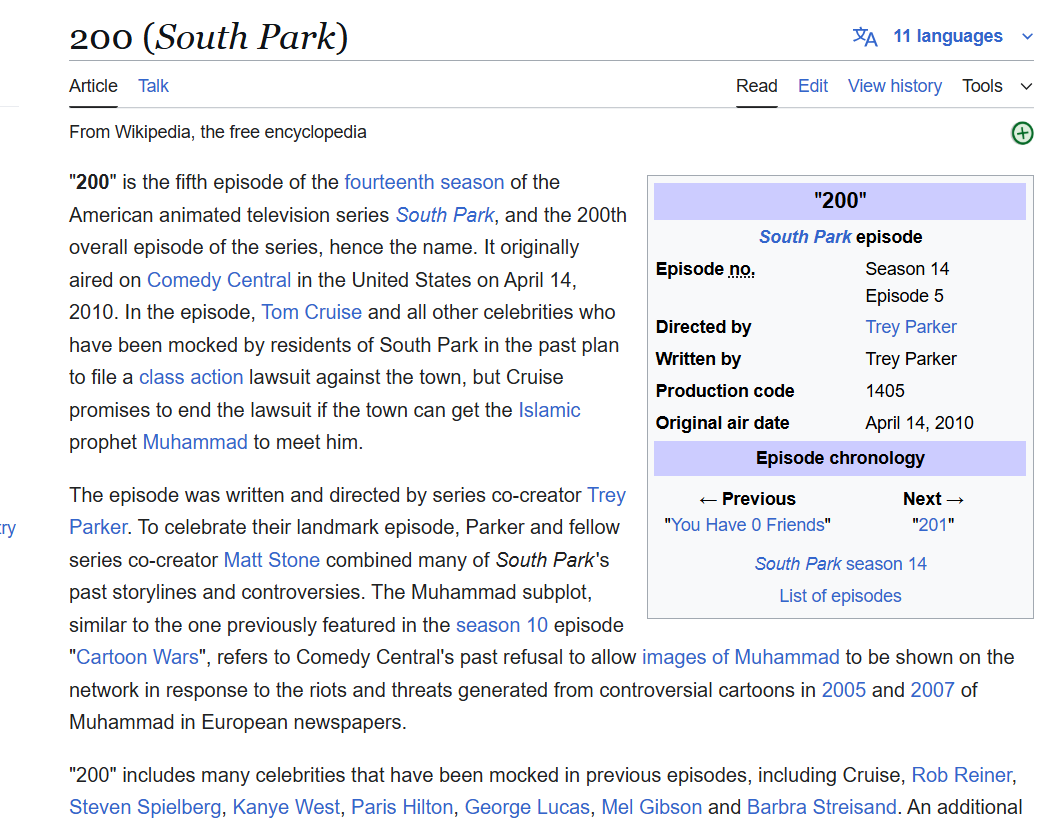Click the original air date April 14, 2010
The height and width of the screenshot is (818, 1041).
pos(920,423)
